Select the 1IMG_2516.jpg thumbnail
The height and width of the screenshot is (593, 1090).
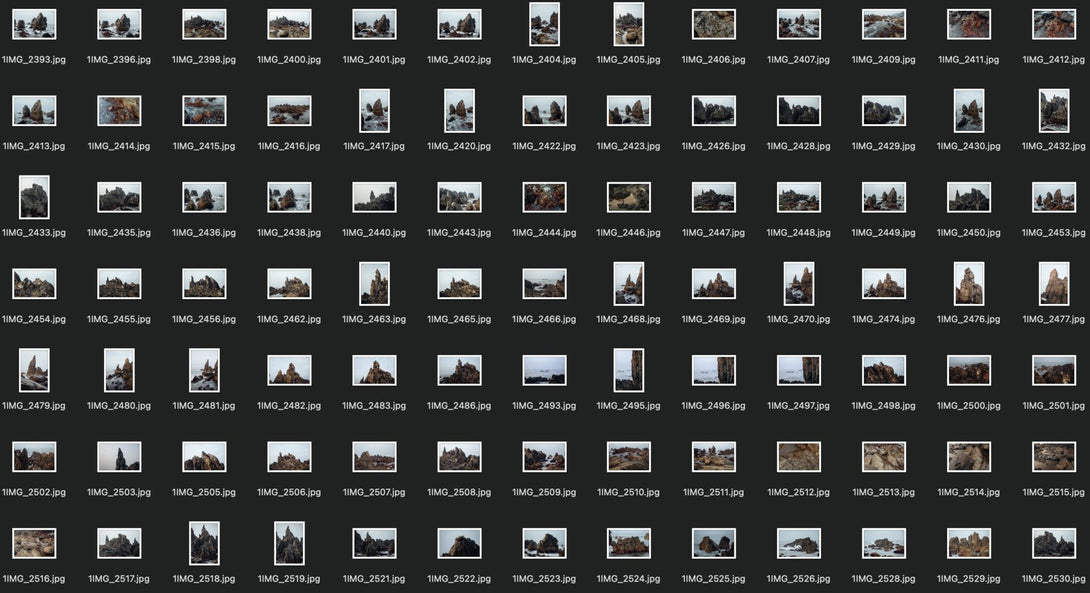coord(34,544)
